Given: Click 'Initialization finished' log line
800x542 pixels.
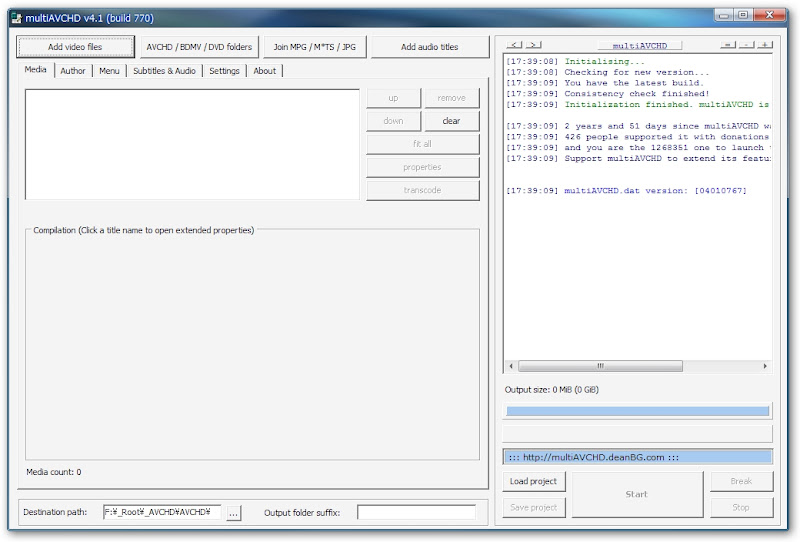Looking at the screenshot, I should click(x=638, y=104).
